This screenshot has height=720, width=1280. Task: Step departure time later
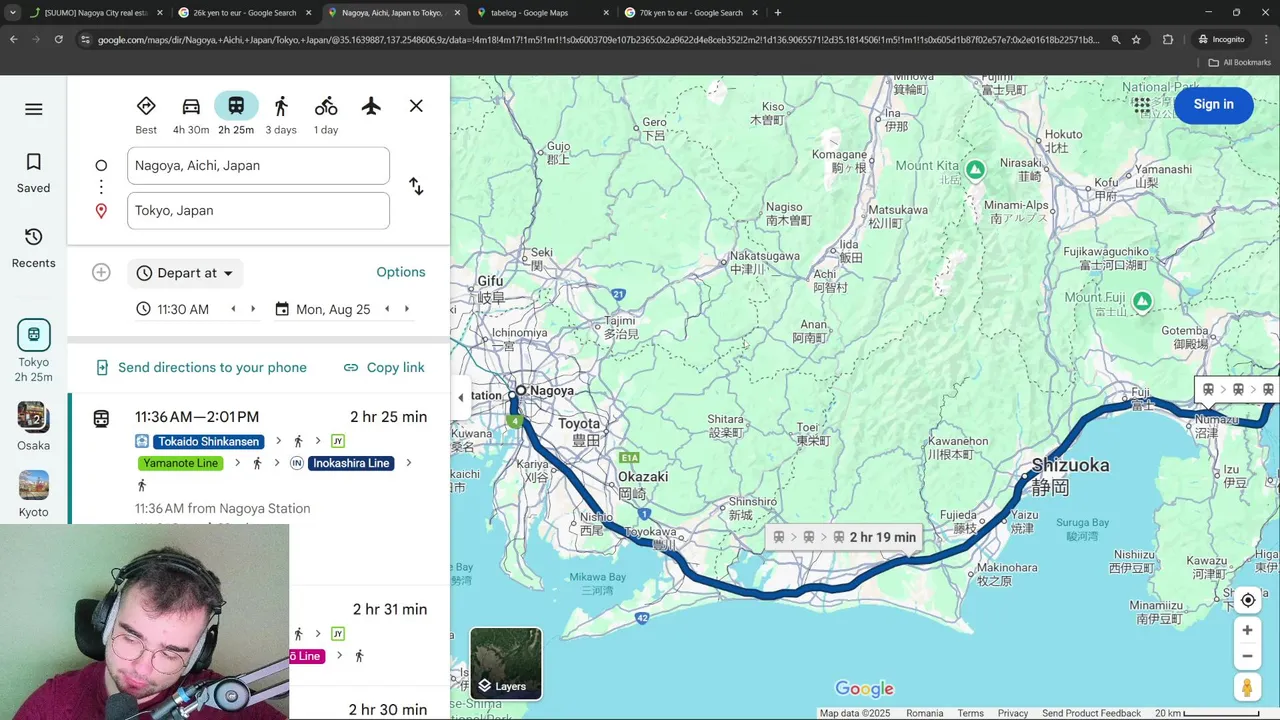coord(253,309)
